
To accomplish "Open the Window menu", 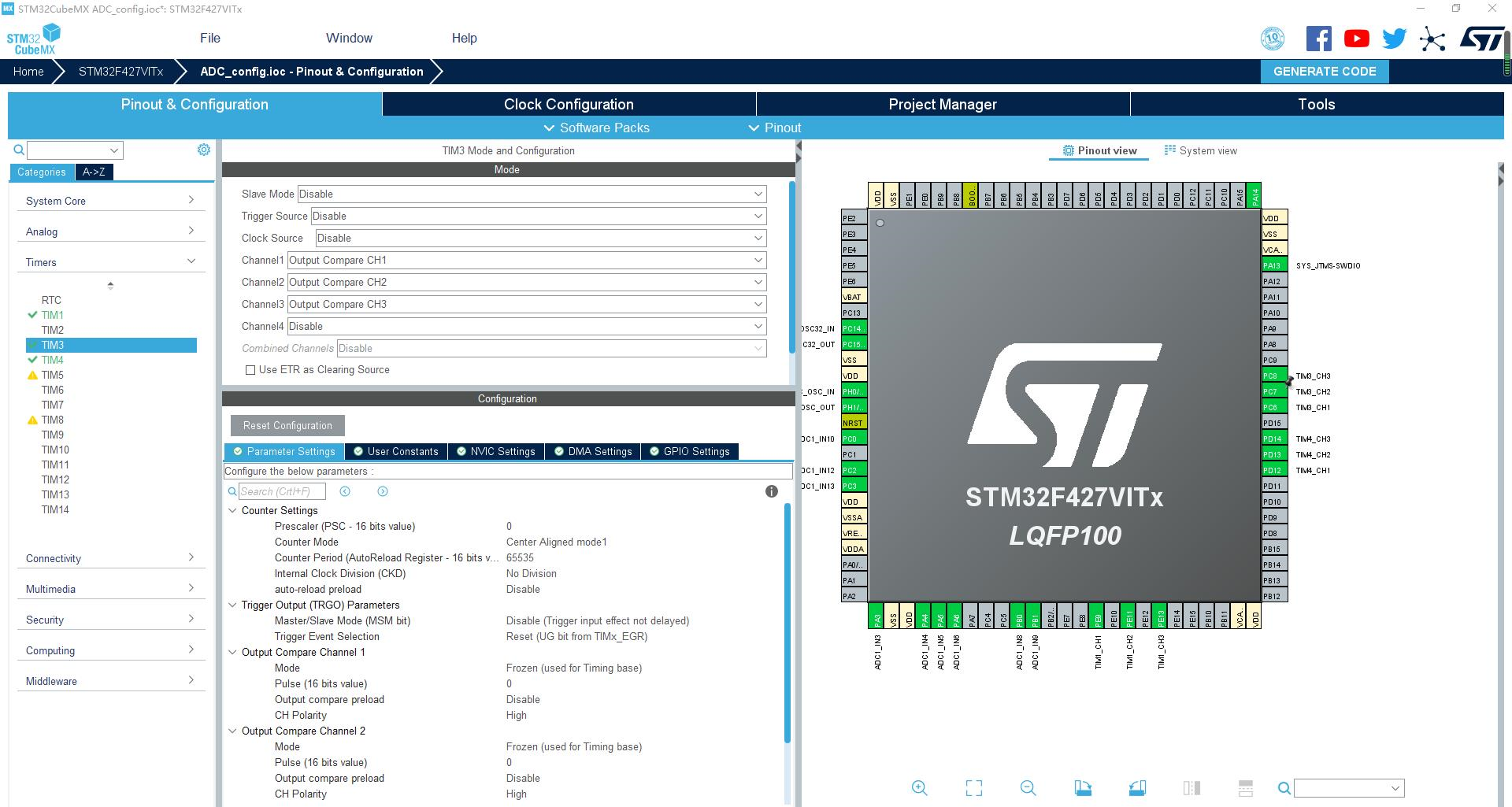I will (x=349, y=38).
